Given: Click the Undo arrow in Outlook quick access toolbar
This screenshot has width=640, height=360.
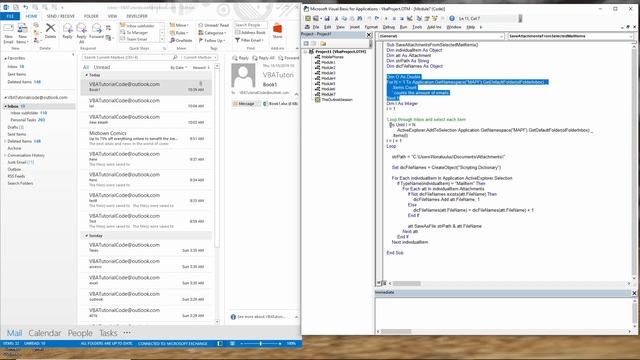Looking at the screenshot, I should click(x=25, y=7).
